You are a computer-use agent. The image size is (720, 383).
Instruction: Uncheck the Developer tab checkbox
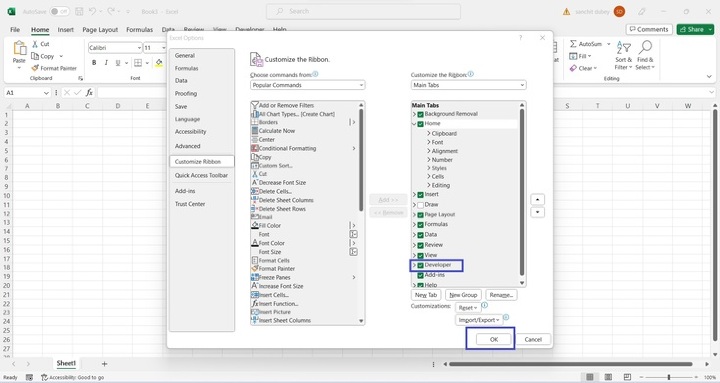click(x=420, y=265)
